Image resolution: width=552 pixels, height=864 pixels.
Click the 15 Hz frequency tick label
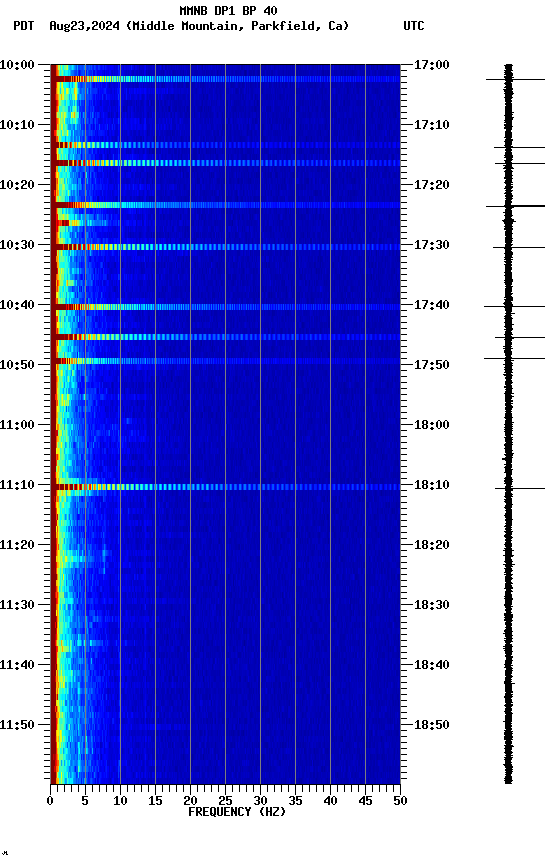pos(155,801)
